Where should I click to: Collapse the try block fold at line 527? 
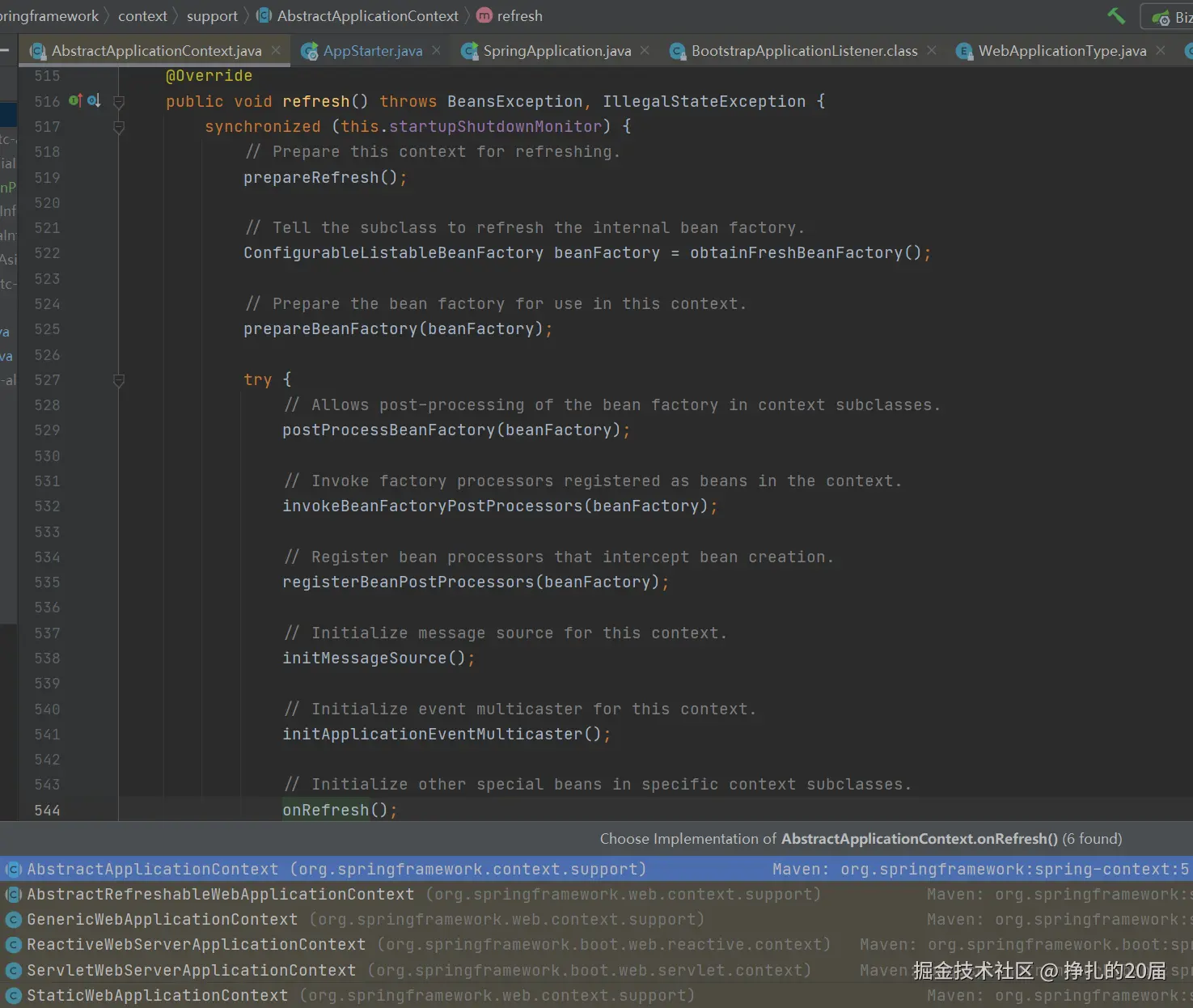119,380
